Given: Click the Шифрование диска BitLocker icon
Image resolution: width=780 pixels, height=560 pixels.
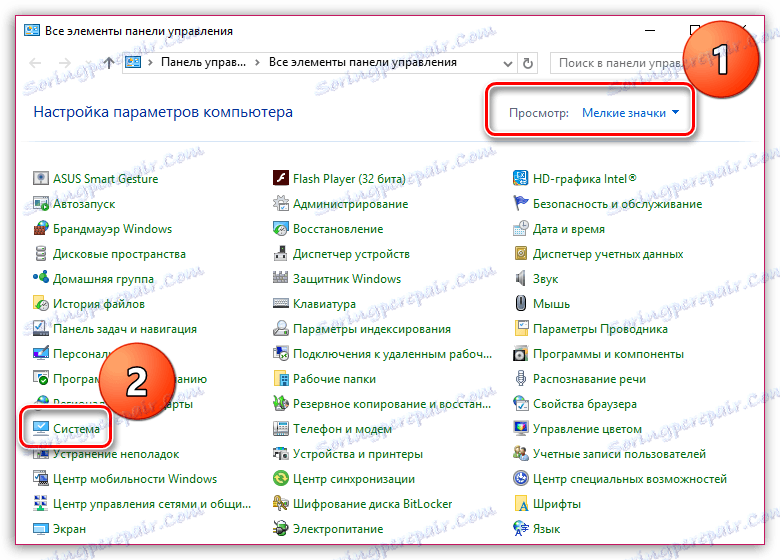Looking at the screenshot, I should [281, 503].
